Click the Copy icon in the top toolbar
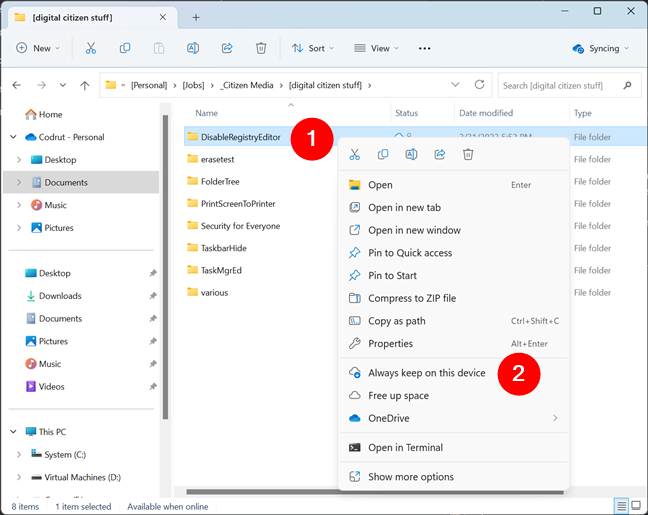This screenshot has height=515, width=648. [x=125, y=48]
